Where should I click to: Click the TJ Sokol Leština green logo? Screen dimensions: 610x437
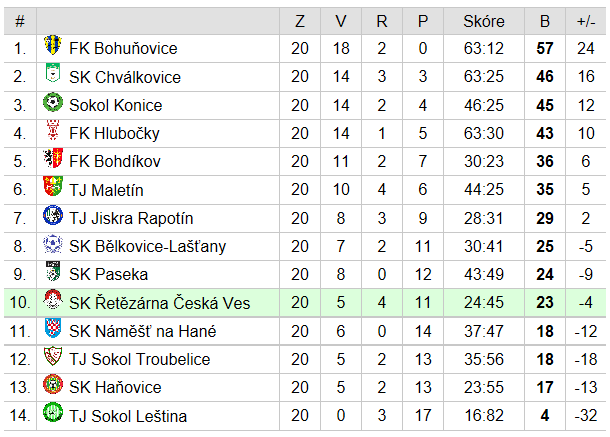pyautogui.click(x=53, y=412)
